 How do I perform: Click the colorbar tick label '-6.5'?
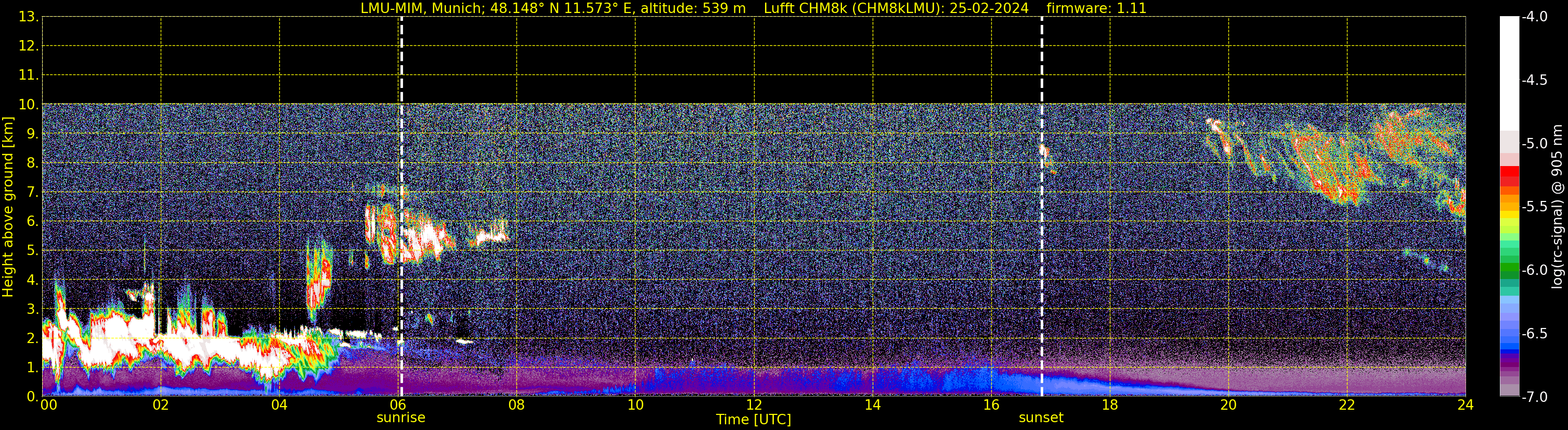[x=1534, y=334]
